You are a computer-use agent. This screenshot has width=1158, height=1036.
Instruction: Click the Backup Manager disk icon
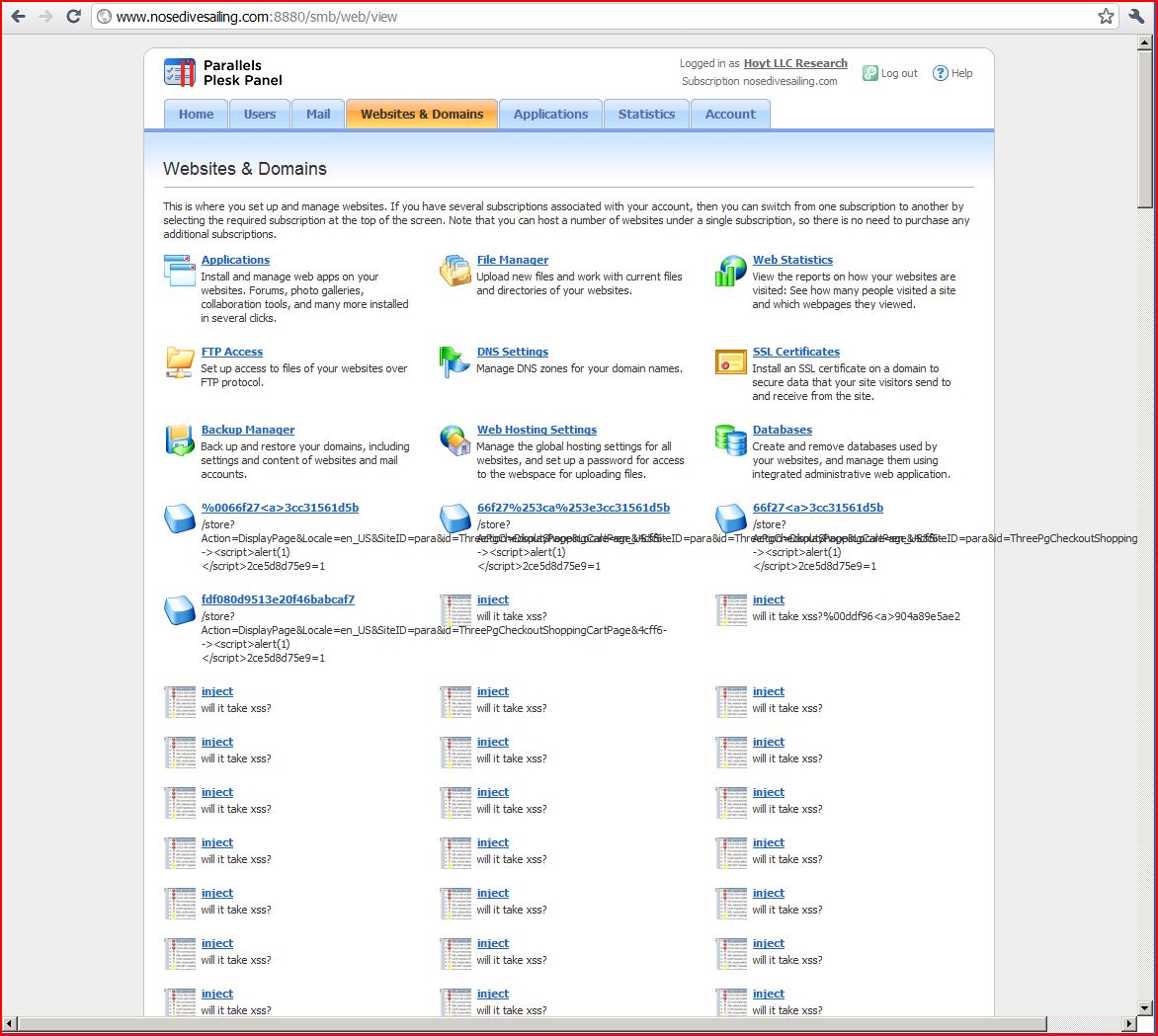click(x=180, y=440)
